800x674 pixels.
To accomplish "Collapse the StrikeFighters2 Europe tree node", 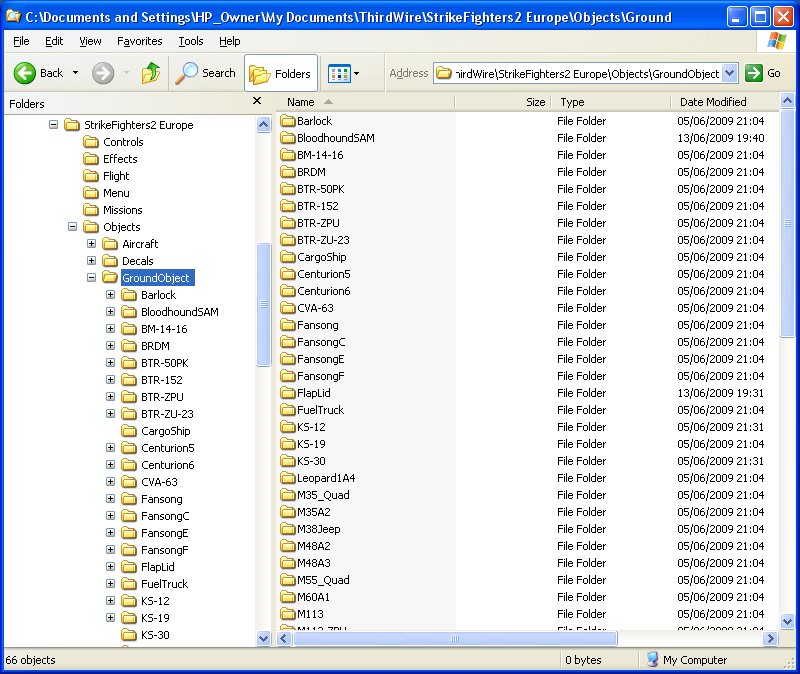I will point(53,124).
